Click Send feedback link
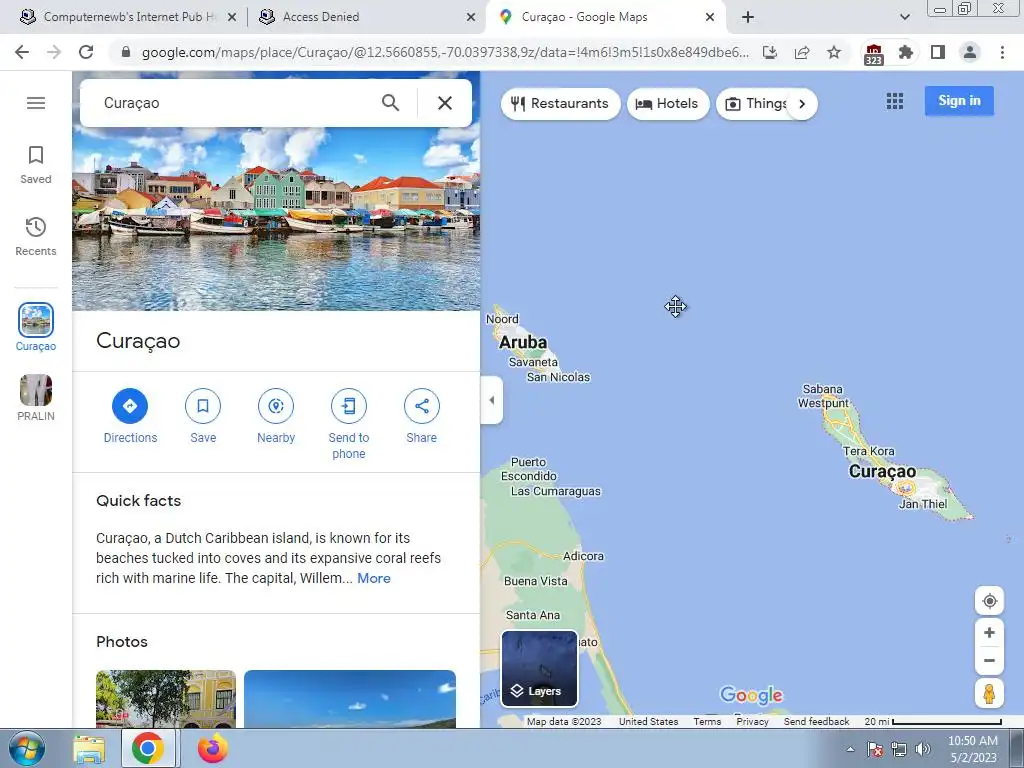This screenshot has width=1024, height=768. tap(816, 722)
